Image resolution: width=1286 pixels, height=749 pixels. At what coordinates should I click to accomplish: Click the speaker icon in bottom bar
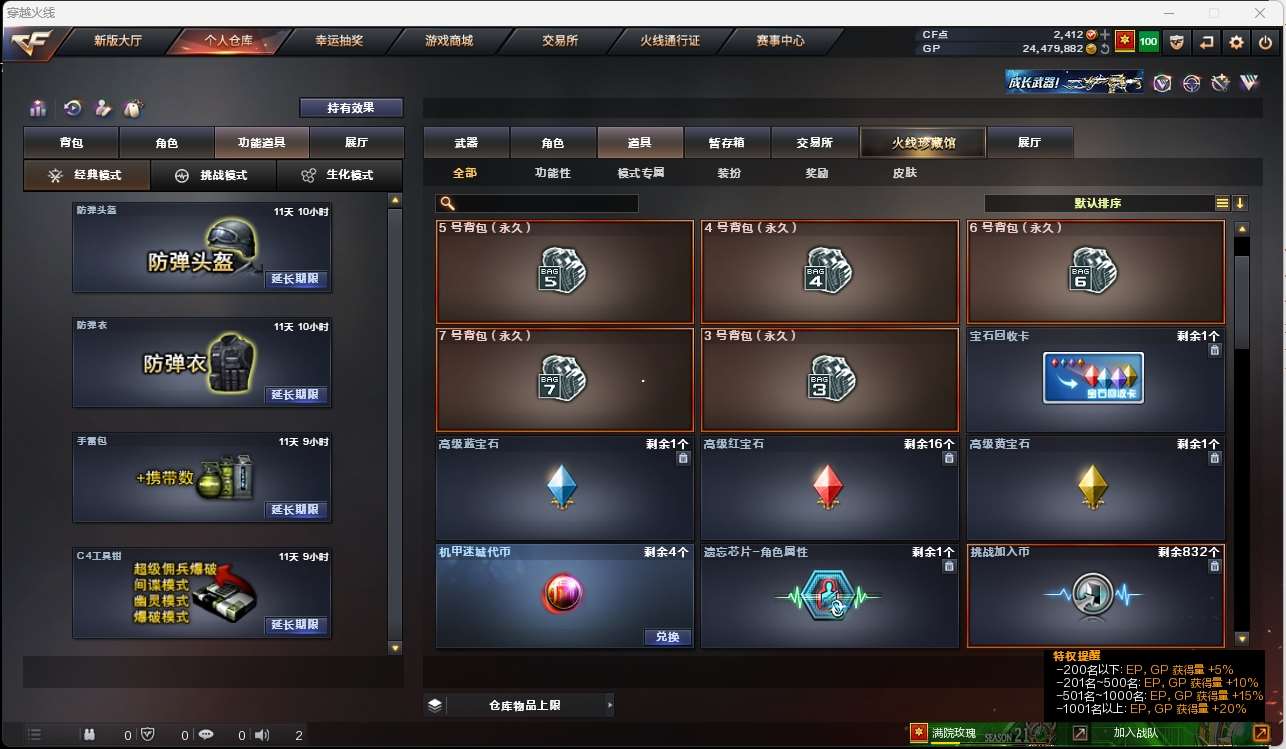click(262, 735)
